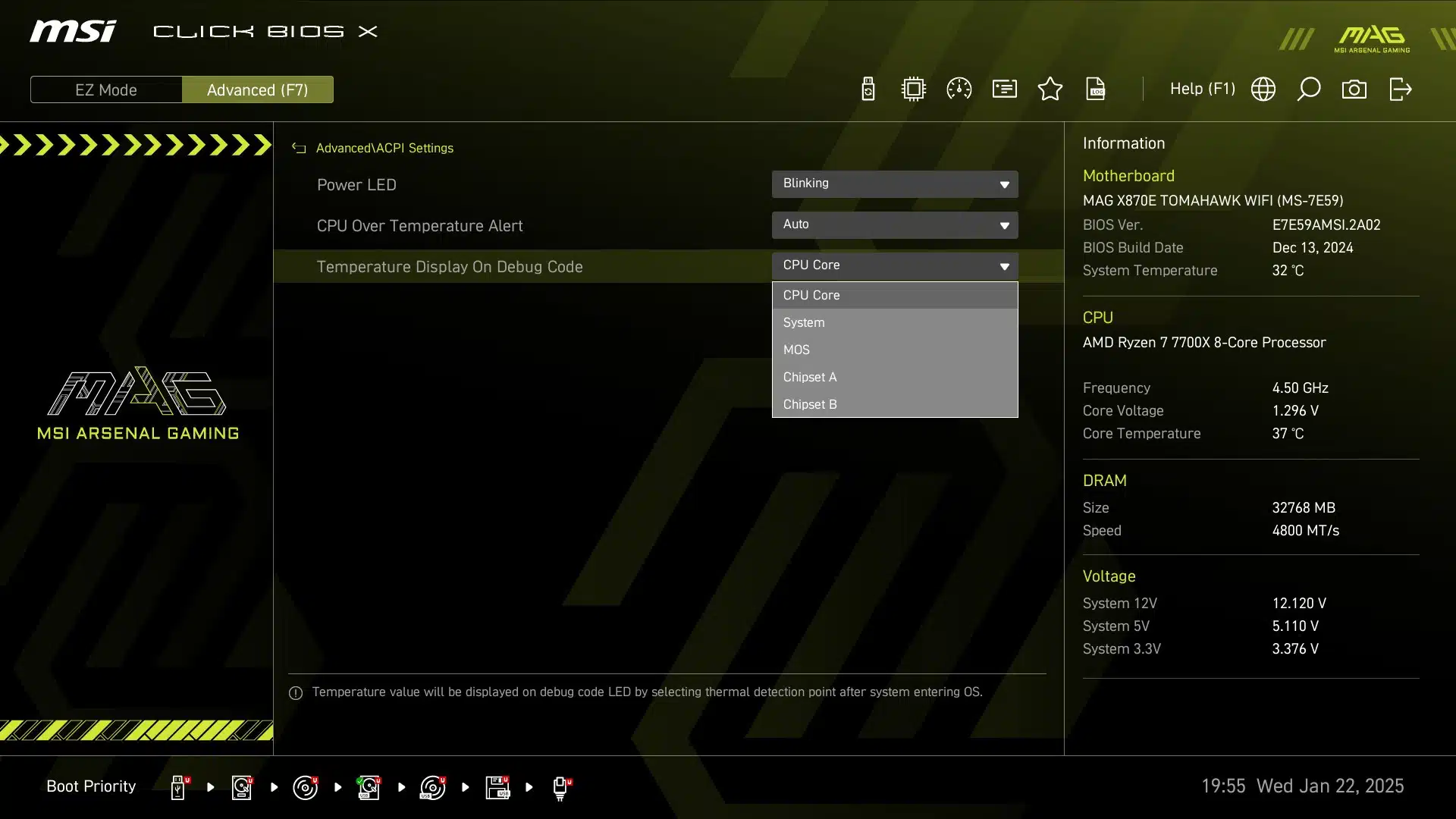Click the DRAM section heading
Viewport: 1456px width, 819px height.
pyautogui.click(x=1104, y=481)
